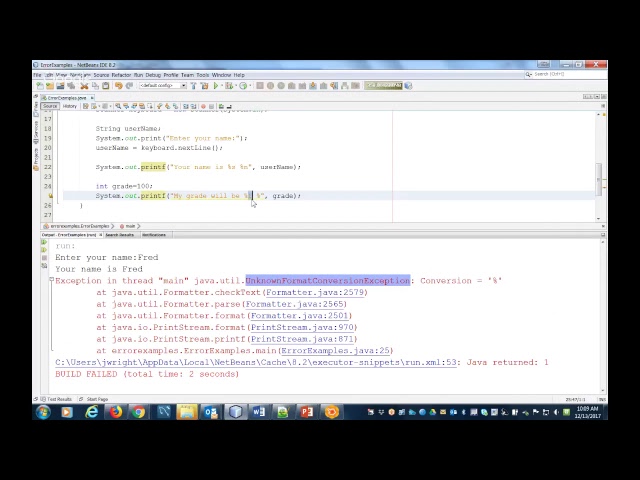Click the Search Ctrl+I input field
640x480 pixels.
[x=565, y=74]
